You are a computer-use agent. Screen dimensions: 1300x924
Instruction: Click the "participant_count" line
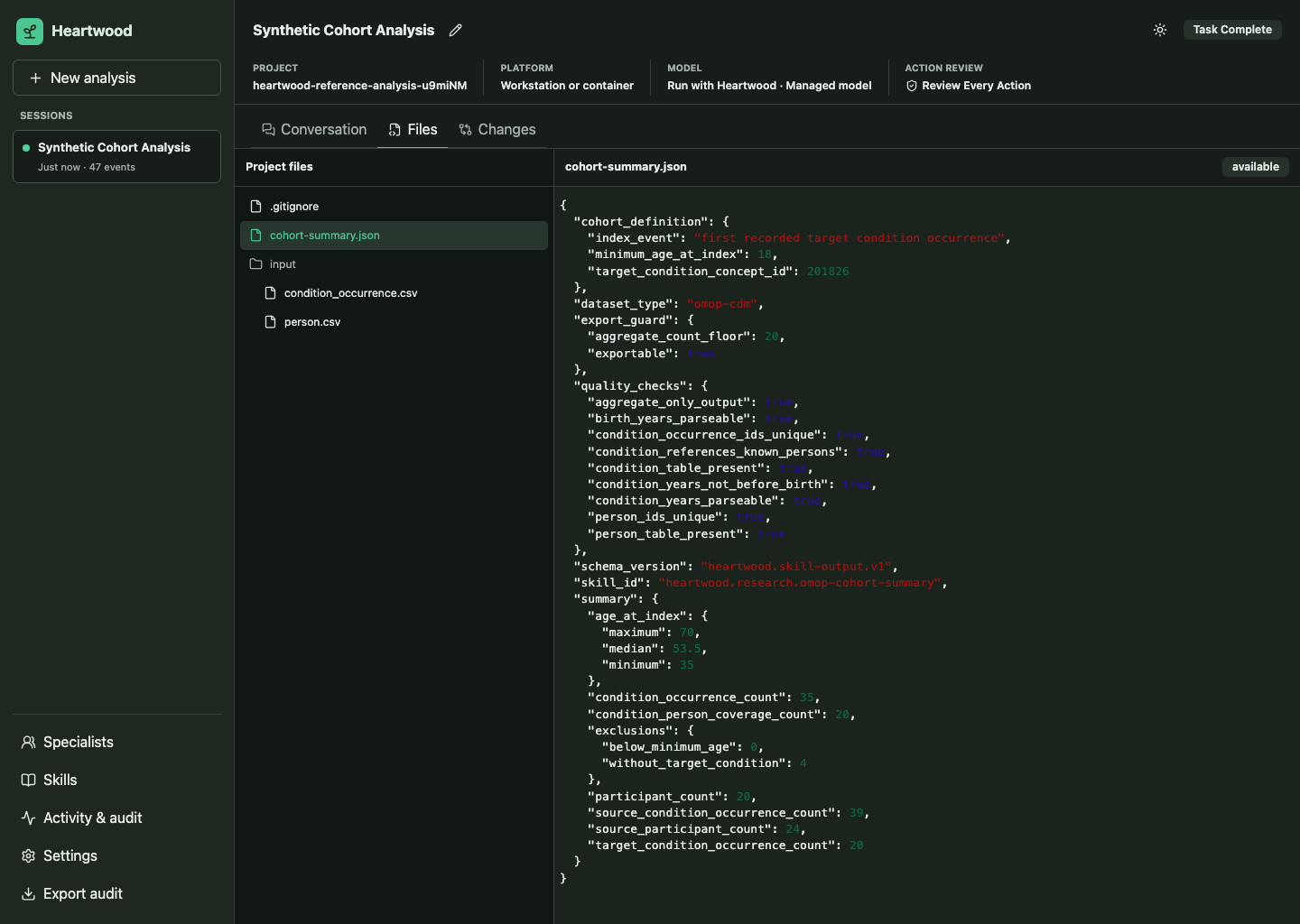click(673, 797)
